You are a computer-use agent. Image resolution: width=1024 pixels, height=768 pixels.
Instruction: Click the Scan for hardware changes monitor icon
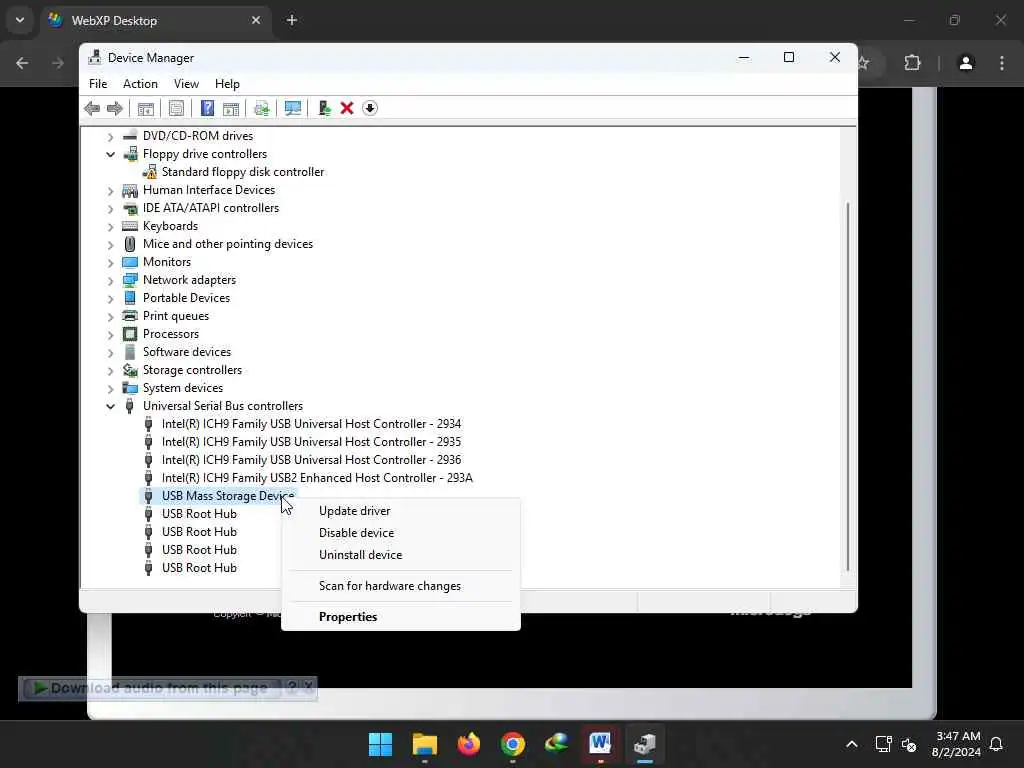click(293, 108)
